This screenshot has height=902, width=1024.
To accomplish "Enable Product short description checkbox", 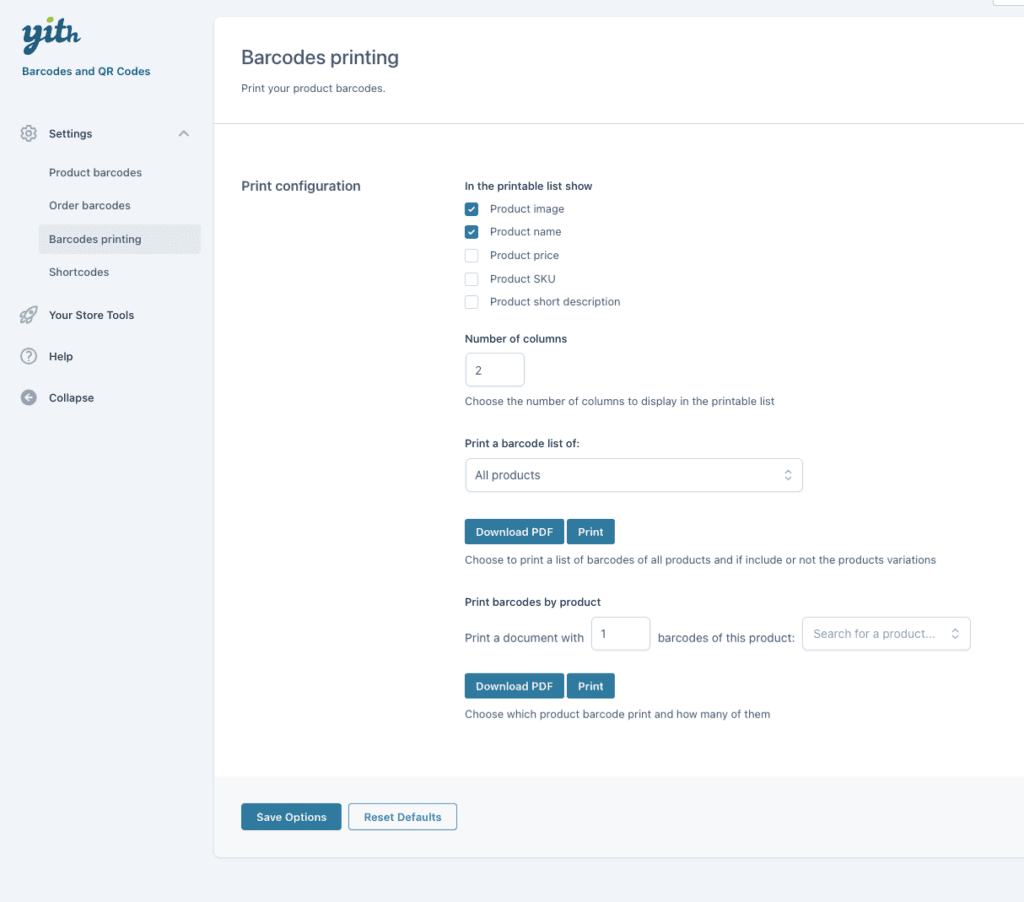I will [x=472, y=302].
